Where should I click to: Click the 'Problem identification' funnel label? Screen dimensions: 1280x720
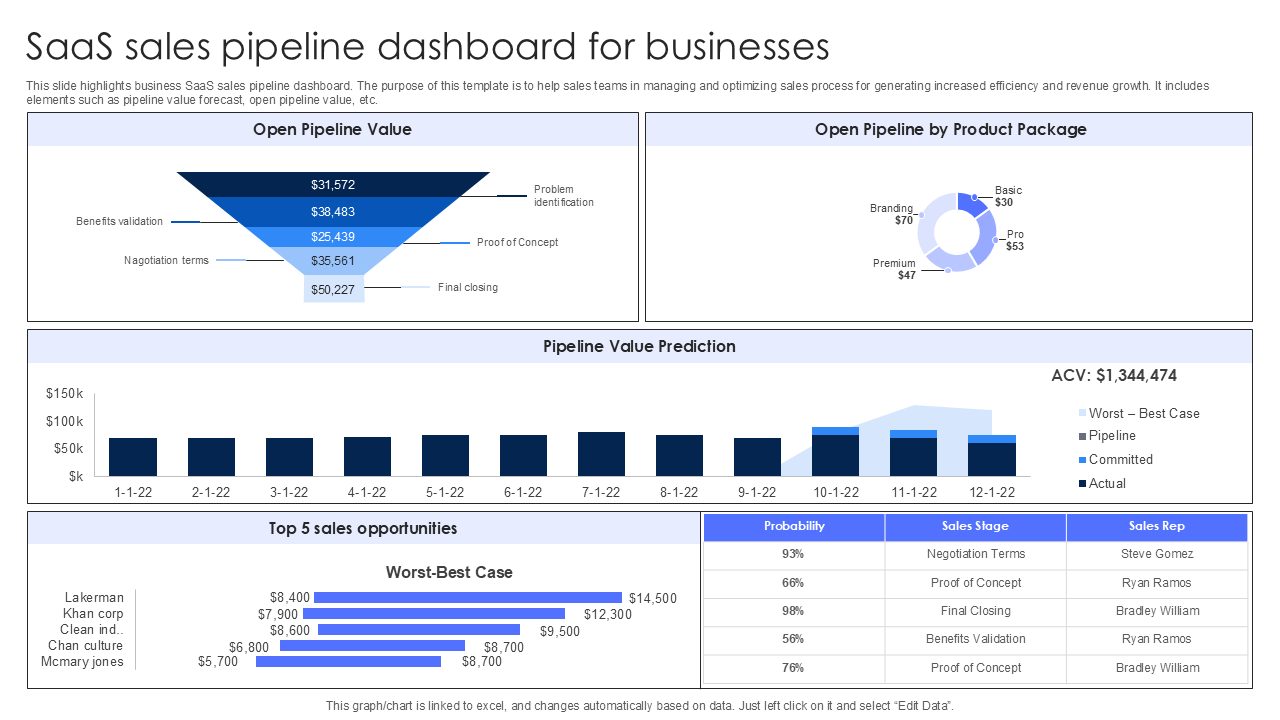tap(564, 196)
